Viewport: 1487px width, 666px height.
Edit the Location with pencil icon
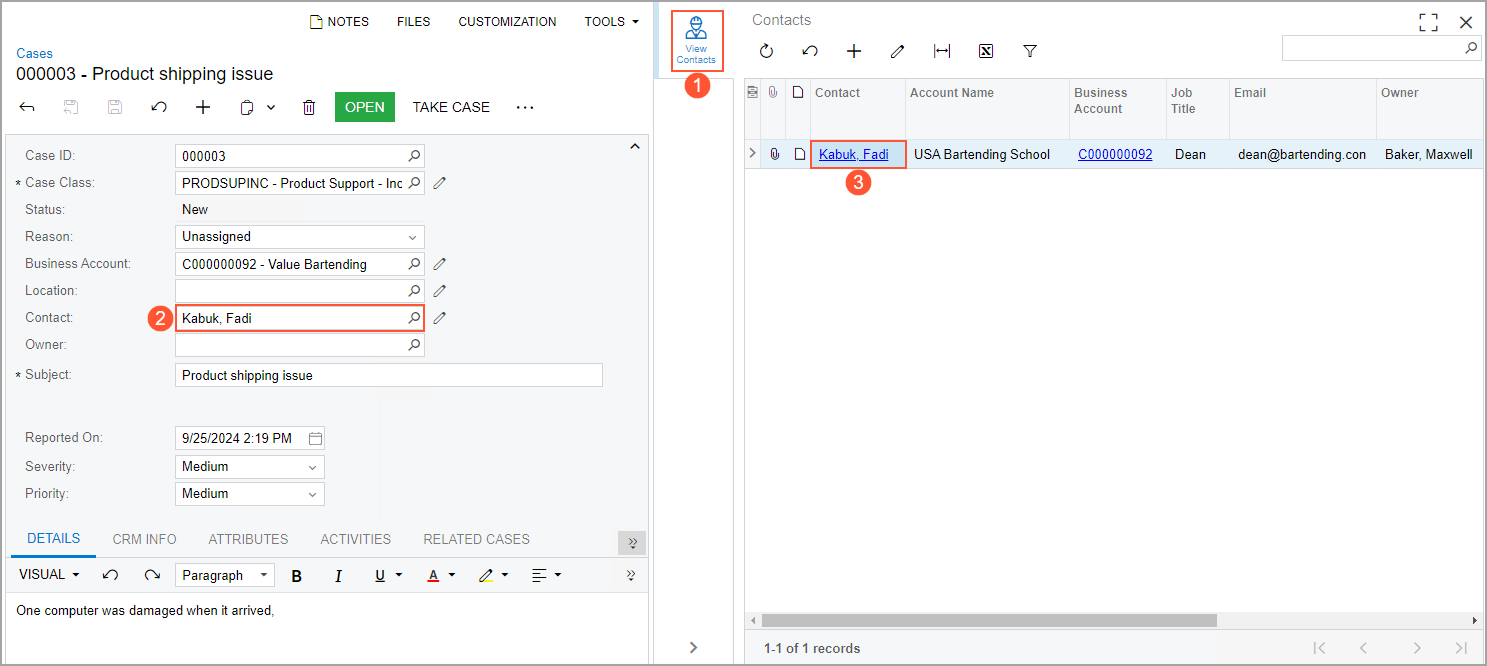[439, 291]
